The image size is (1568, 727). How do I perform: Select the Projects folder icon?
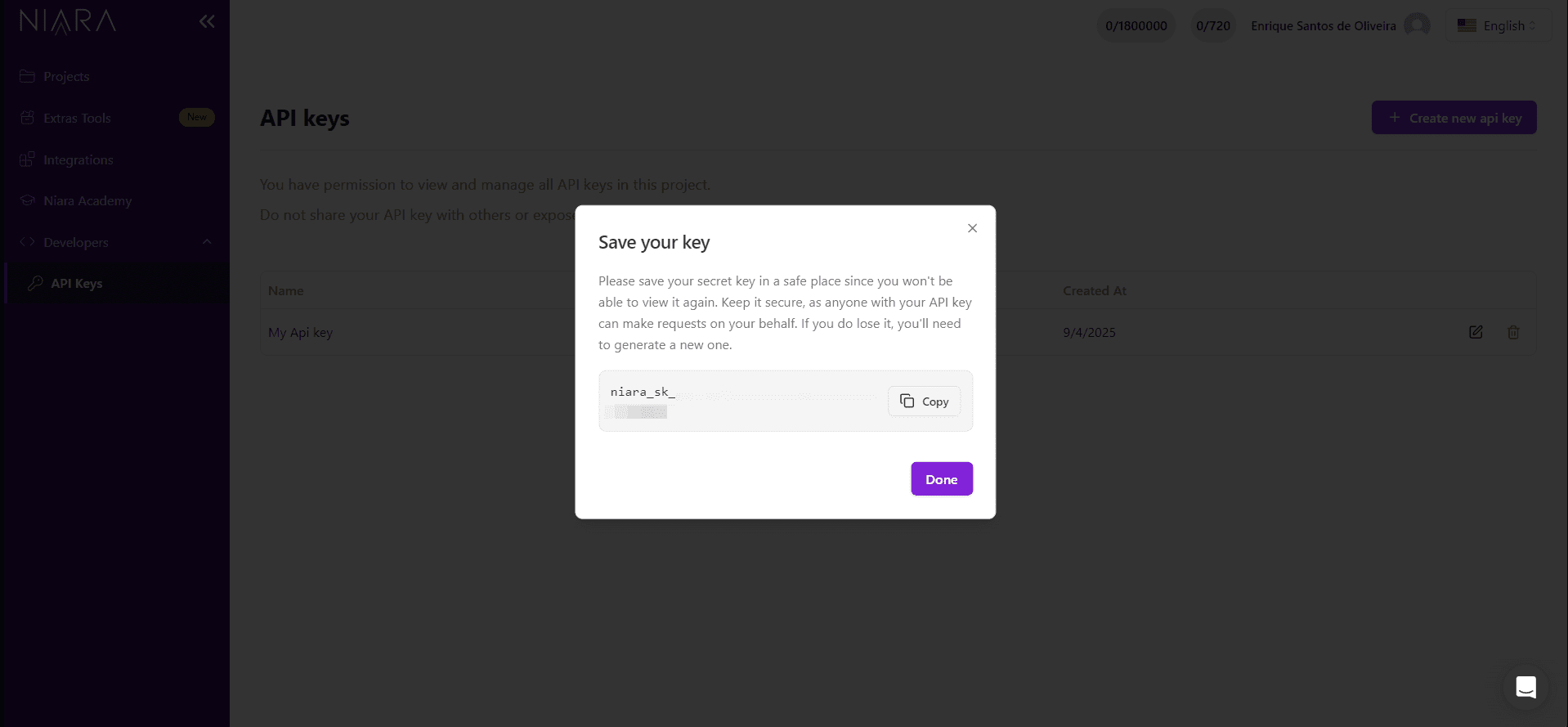[x=28, y=75]
